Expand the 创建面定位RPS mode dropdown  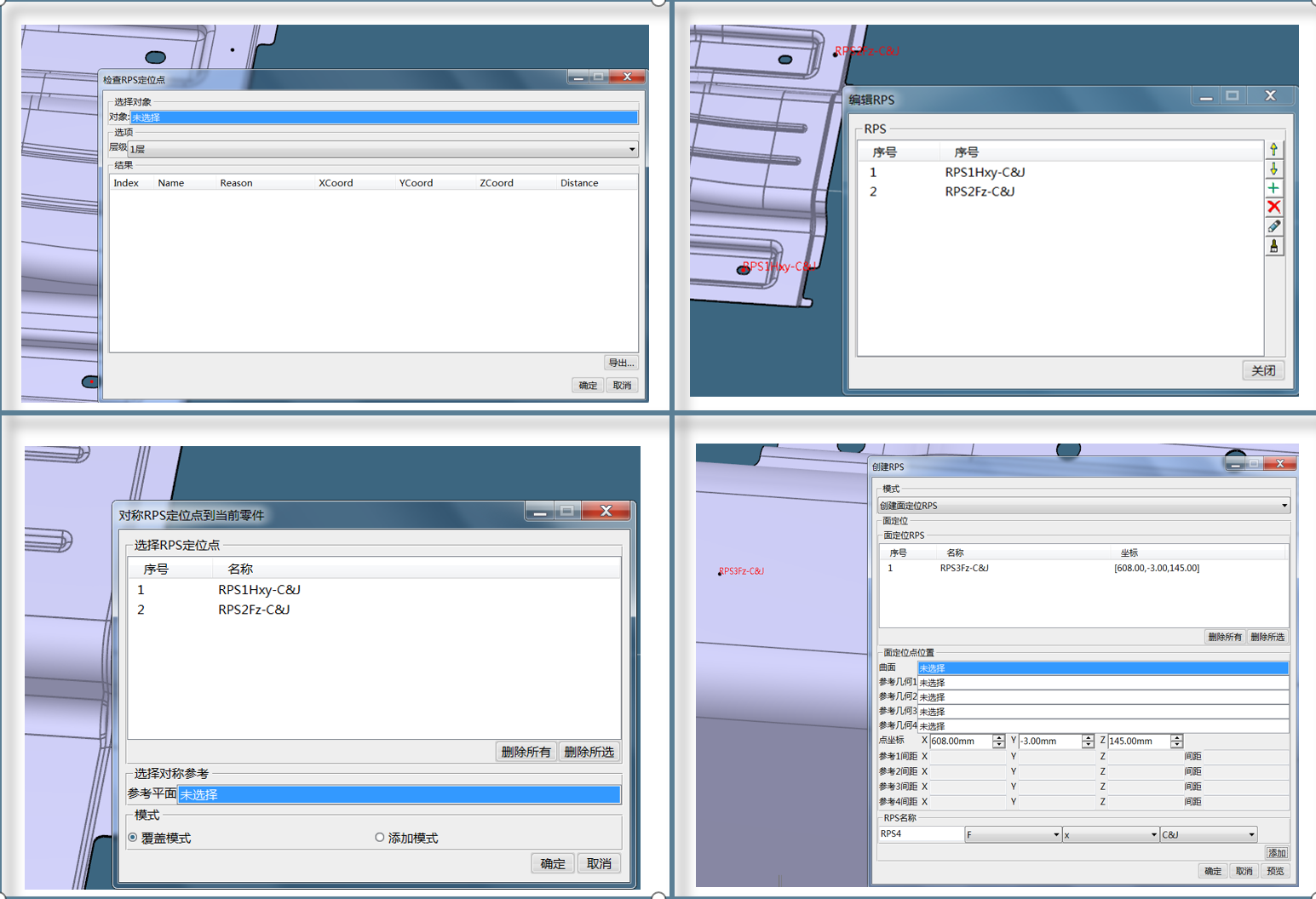tap(1284, 506)
